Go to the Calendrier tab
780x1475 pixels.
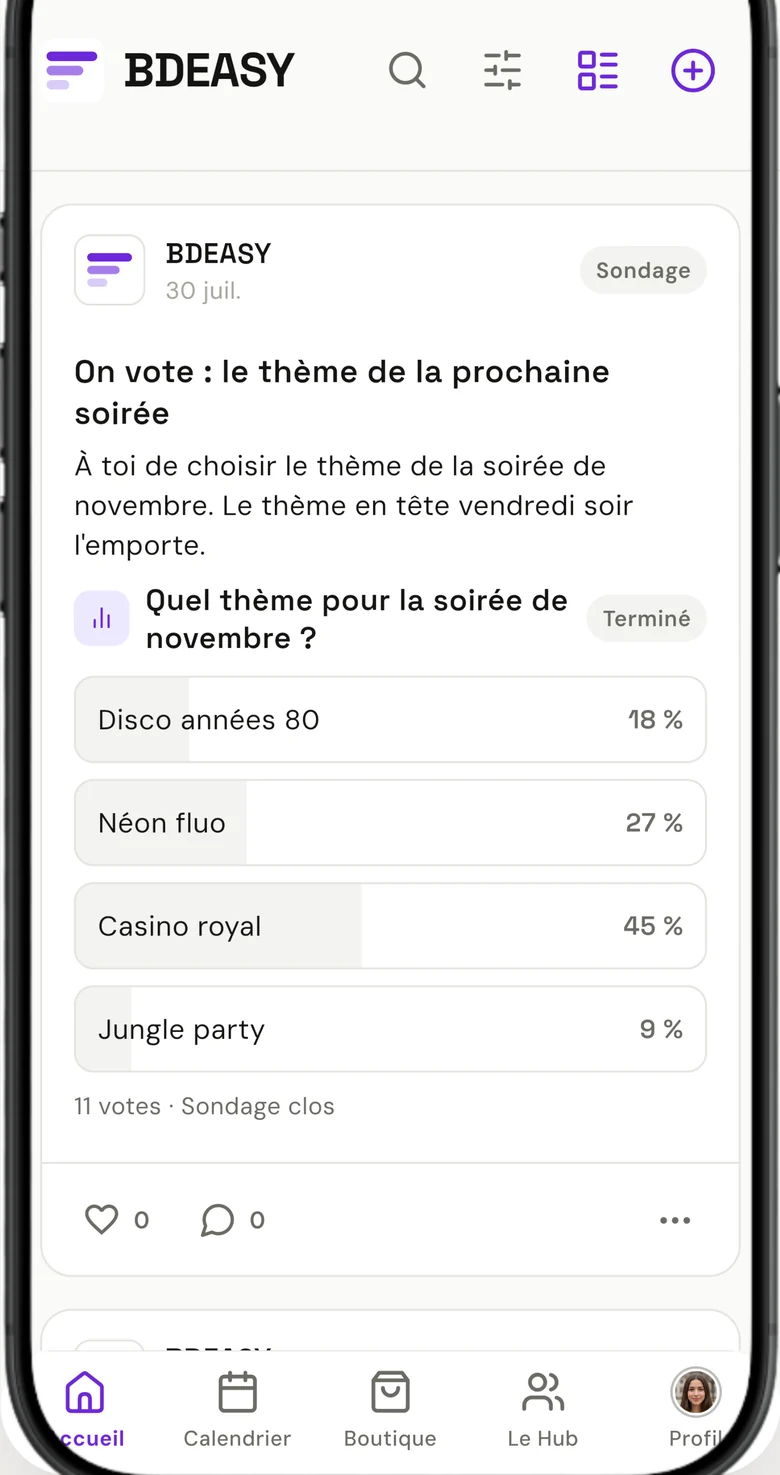pyautogui.click(x=237, y=1410)
